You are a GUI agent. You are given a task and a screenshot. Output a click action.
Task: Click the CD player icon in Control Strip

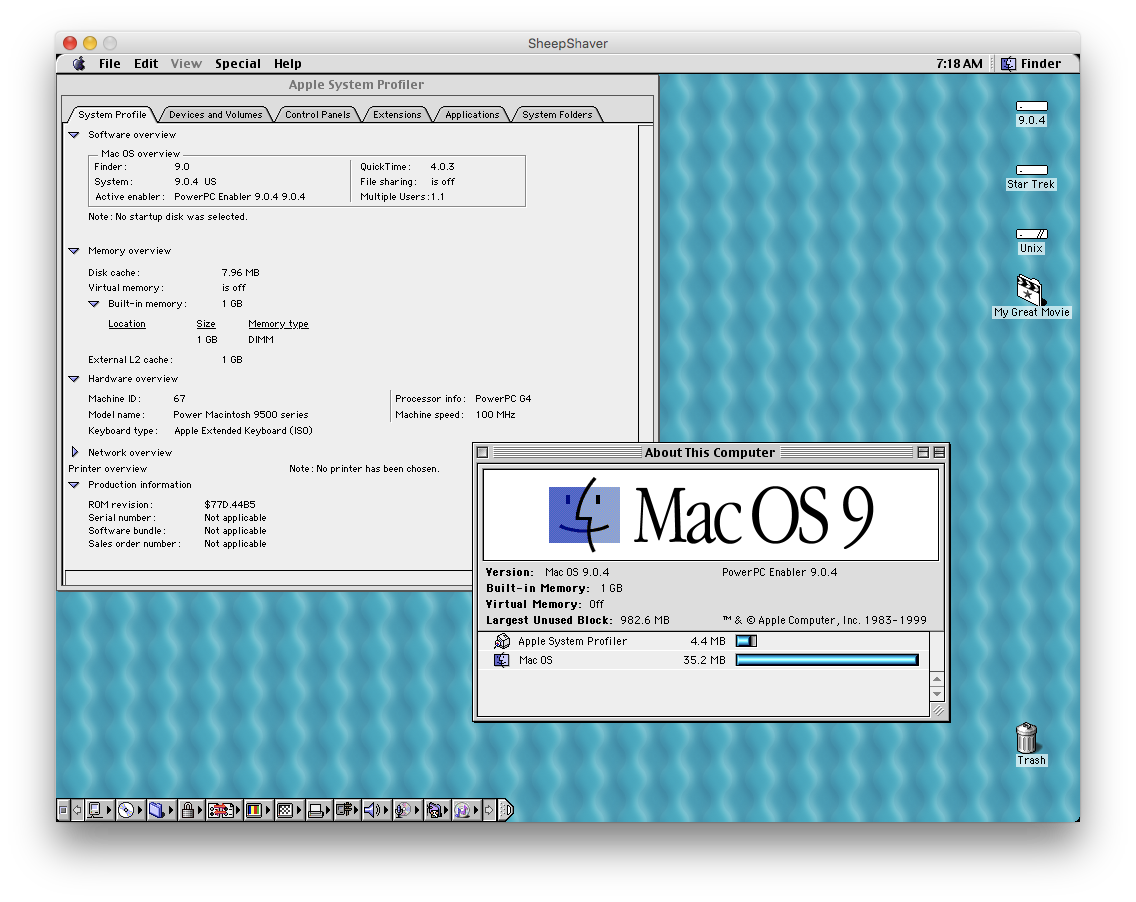pos(126,809)
